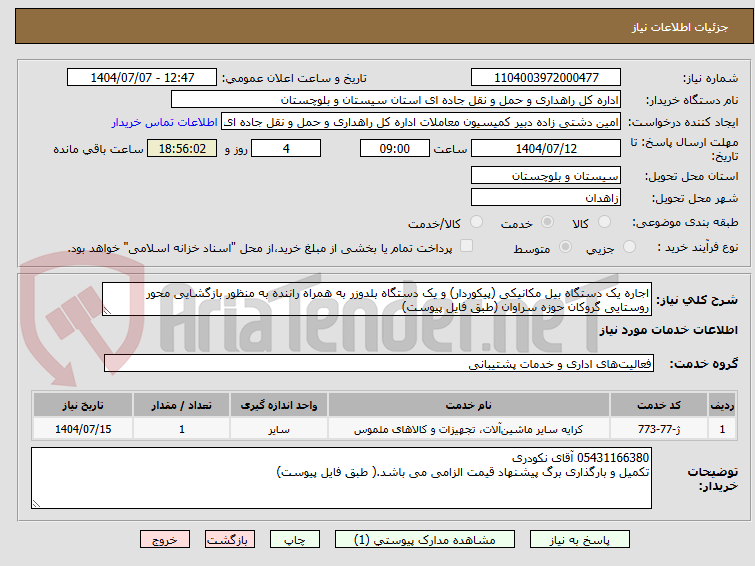The image size is (755, 566).
Task: Click the ایجاد کننده درخواست field
Action: [x=421, y=122]
